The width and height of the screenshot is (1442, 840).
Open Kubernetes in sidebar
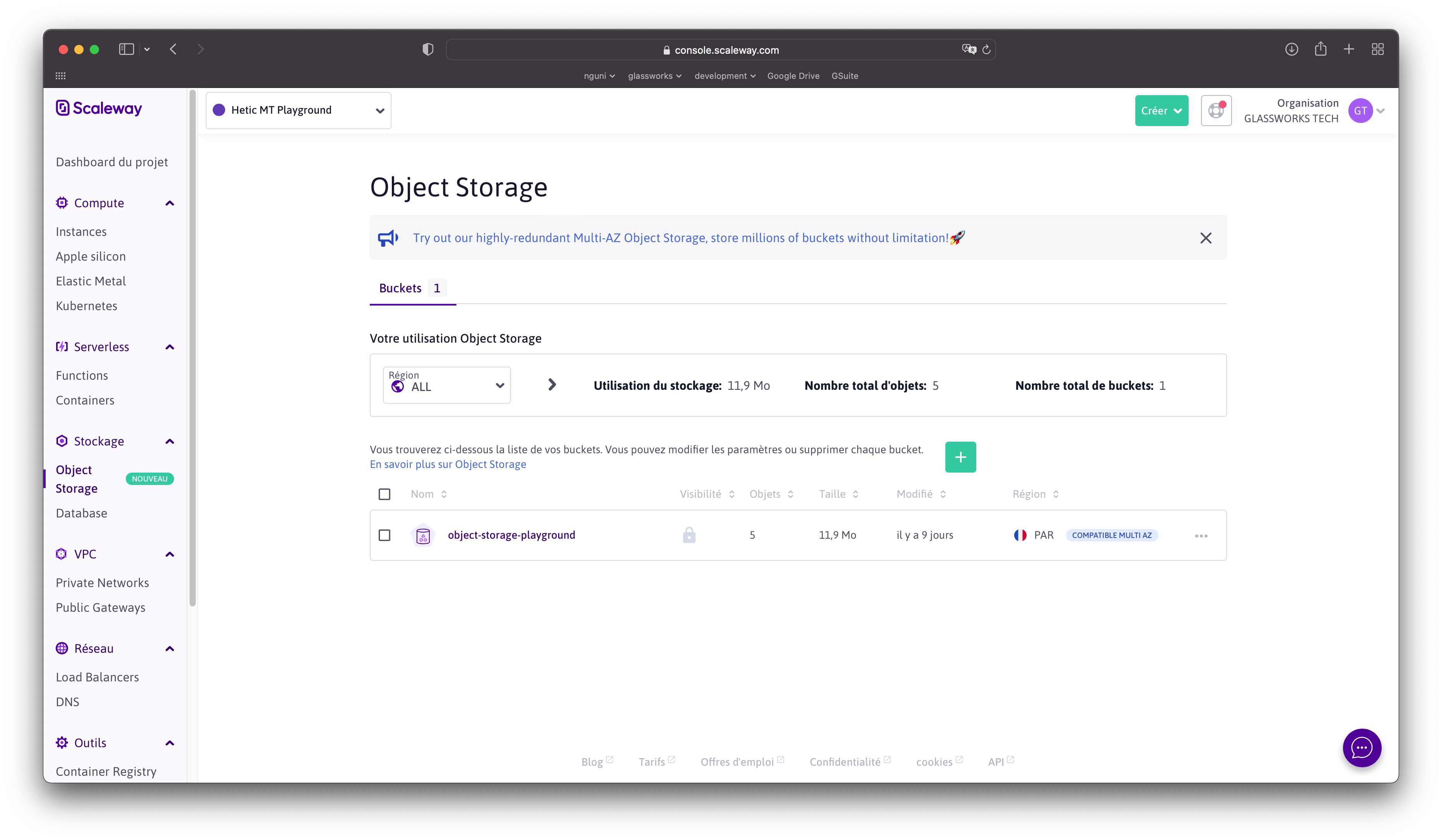tap(86, 306)
